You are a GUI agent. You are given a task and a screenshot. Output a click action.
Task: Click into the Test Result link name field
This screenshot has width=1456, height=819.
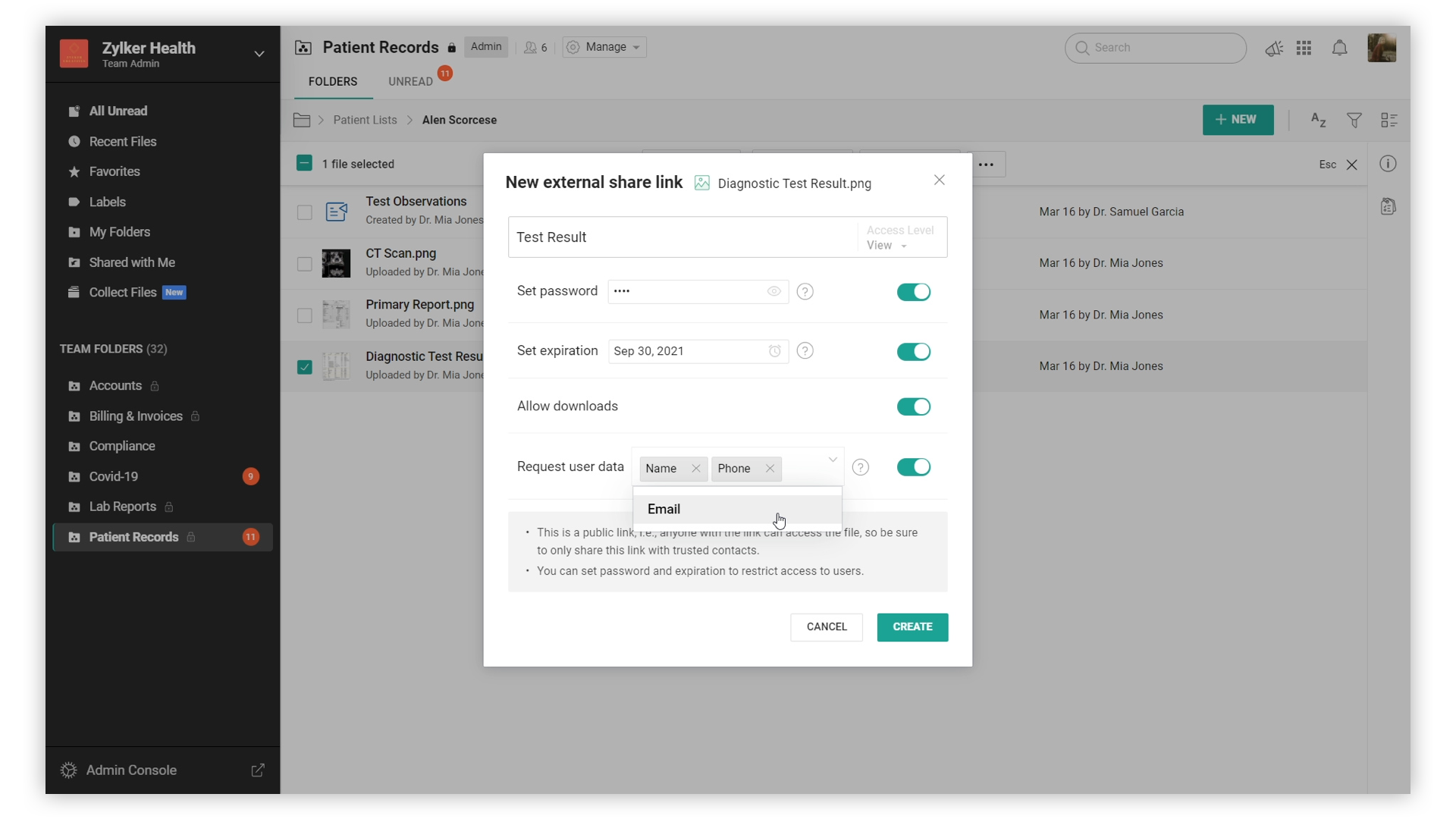pyautogui.click(x=681, y=237)
